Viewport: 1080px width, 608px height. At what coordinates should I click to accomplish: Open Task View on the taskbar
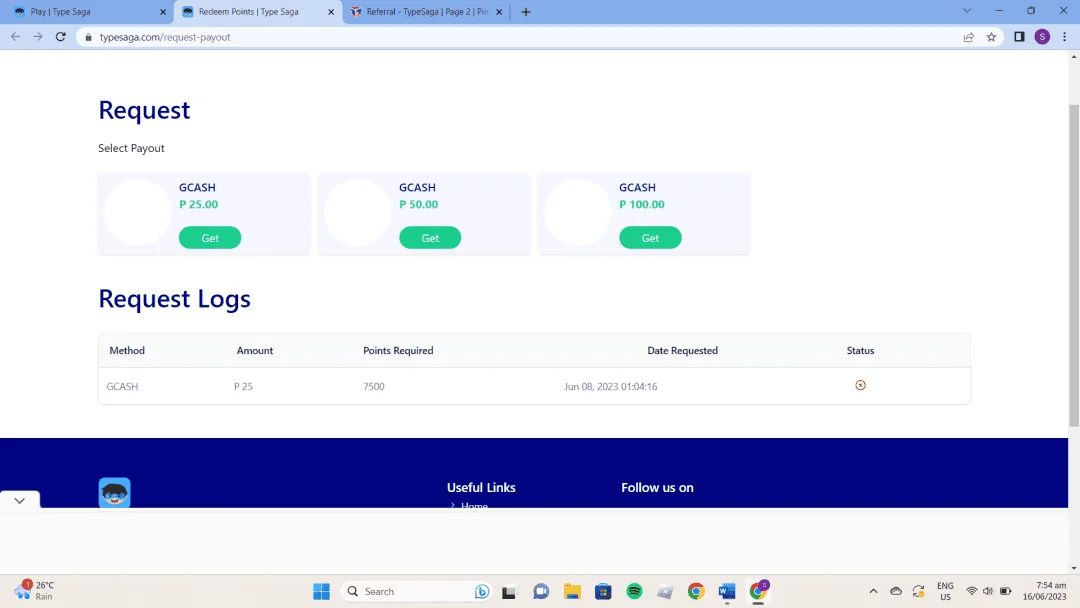click(x=509, y=591)
